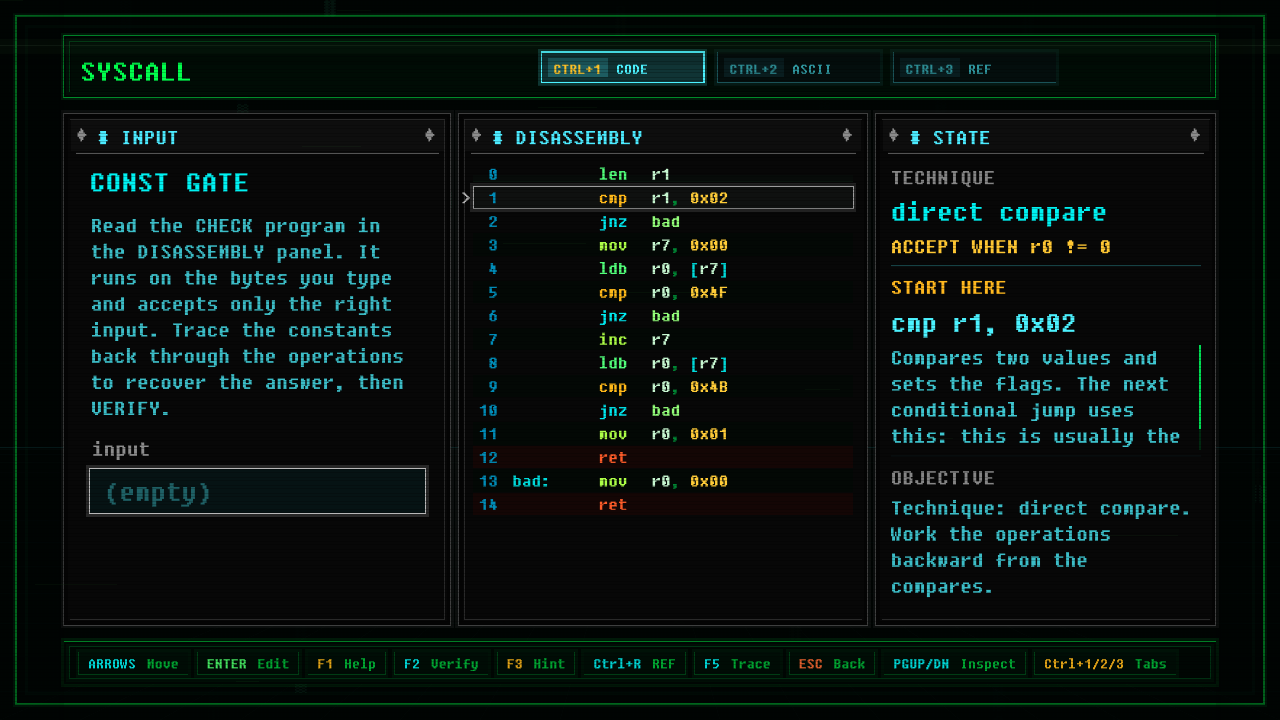Screen dimensions: 1280x720
Task: Click 'ACCEPT WHEN r0 != 0' text
Action: [1000, 247]
